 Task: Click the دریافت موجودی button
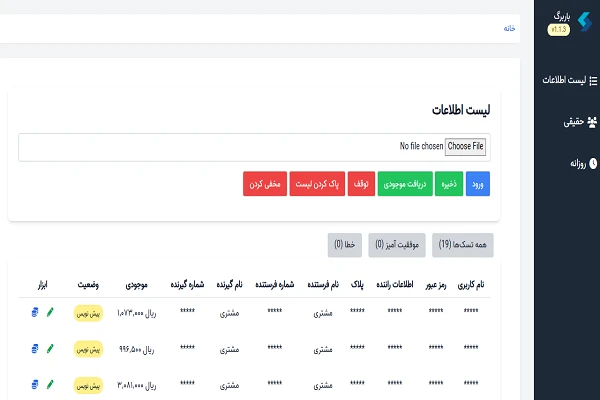tap(404, 184)
